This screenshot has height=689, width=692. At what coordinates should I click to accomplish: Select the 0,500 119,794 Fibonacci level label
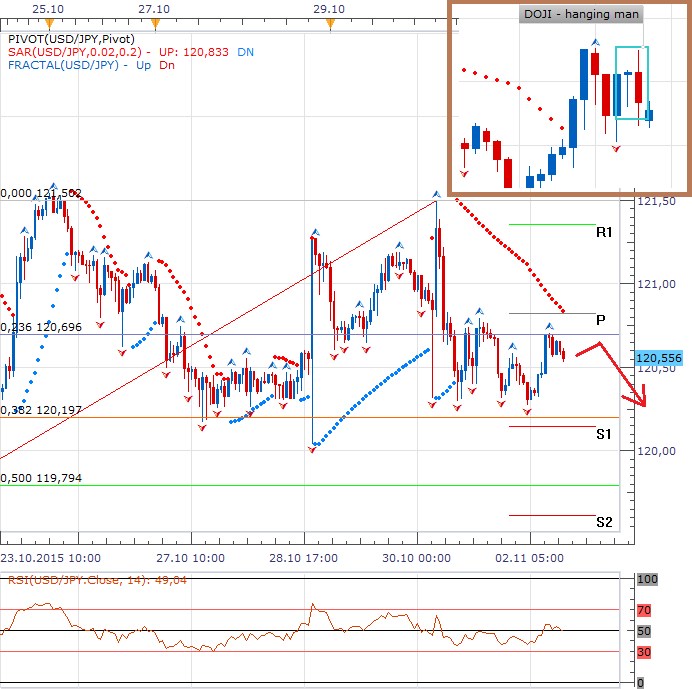tap(40, 478)
